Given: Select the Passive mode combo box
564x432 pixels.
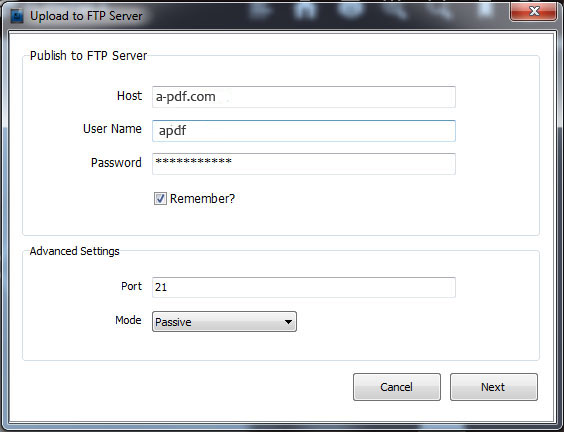Looking at the screenshot, I should (x=224, y=322).
